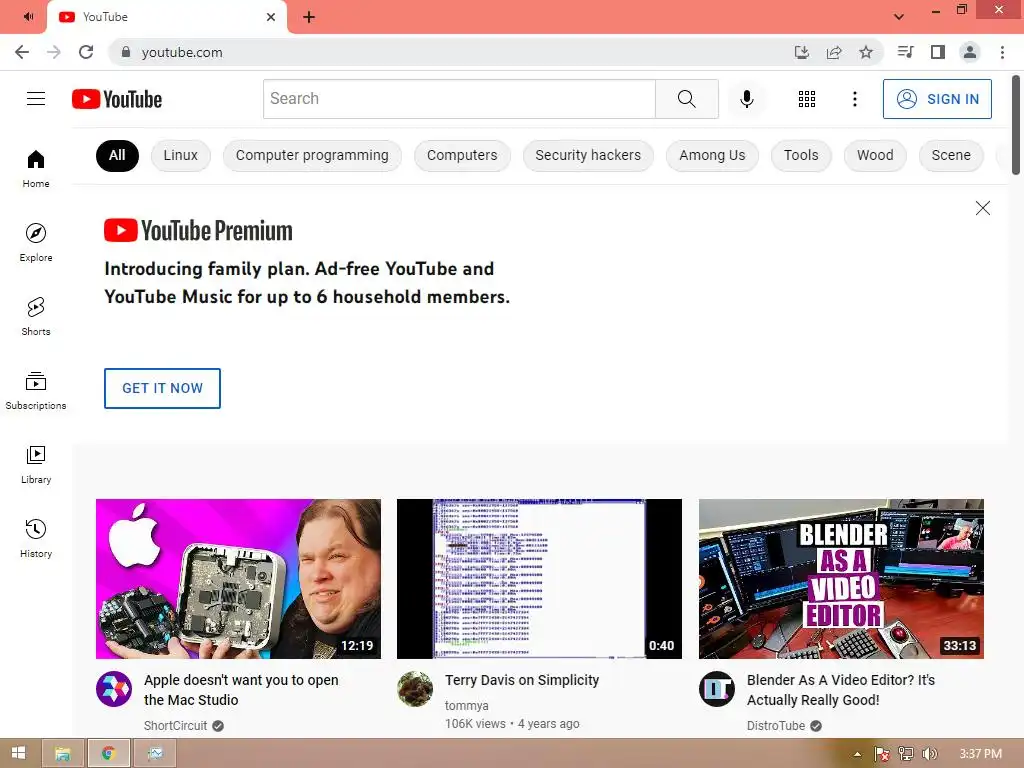
Task: Click the page vertical scrollbar
Action: point(1016,125)
